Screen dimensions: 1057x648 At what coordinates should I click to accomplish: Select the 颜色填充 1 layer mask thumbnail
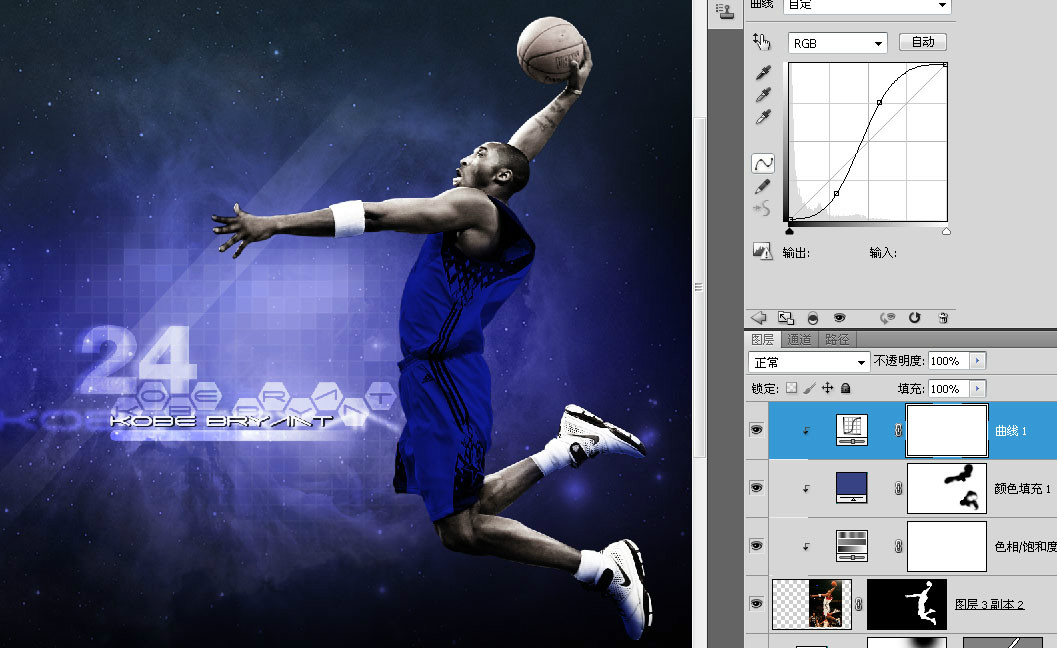tap(947, 488)
